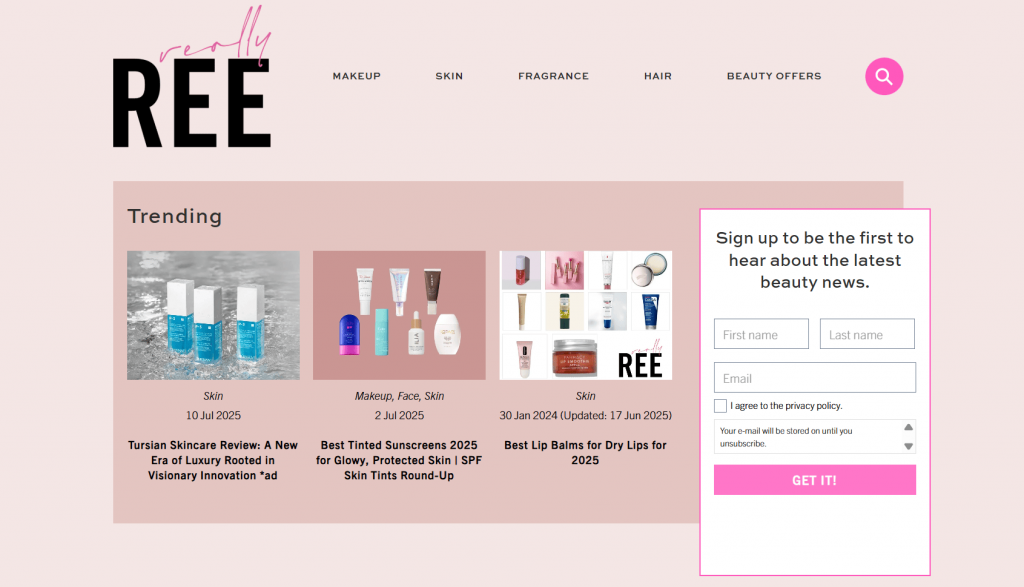
Task: Click the Skin category under the Tursian article
Action: (x=212, y=395)
